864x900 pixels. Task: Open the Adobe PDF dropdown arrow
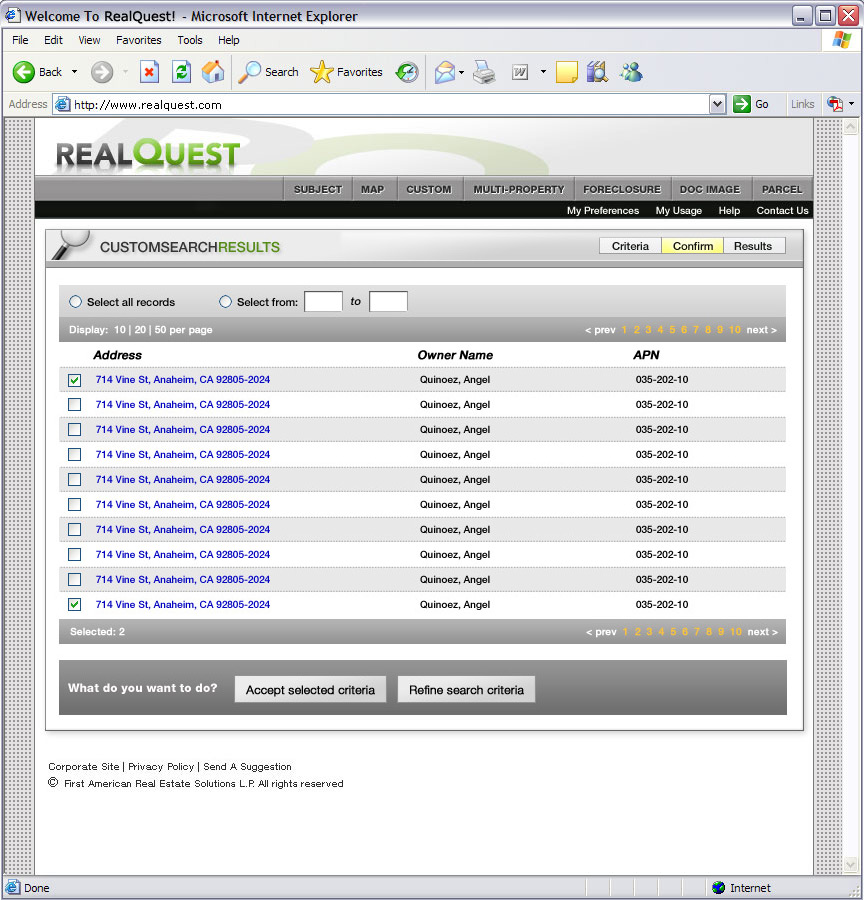(851, 104)
